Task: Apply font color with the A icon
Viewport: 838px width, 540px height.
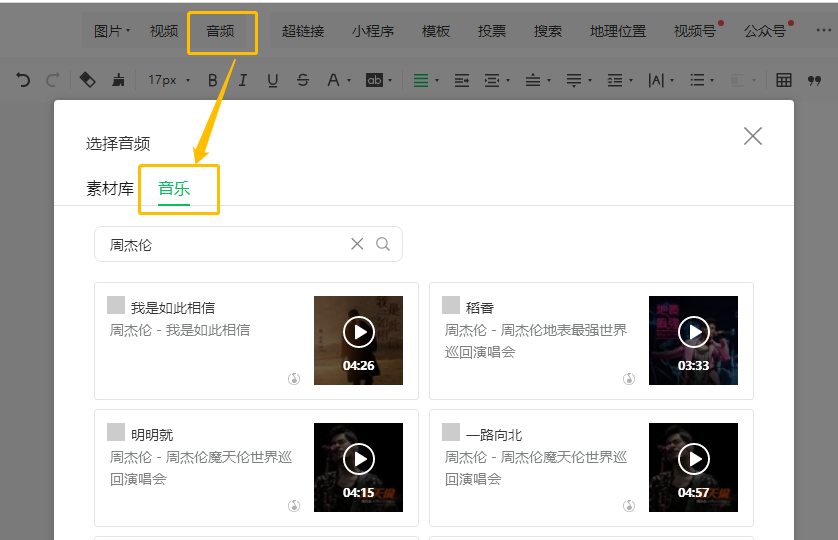Action: click(333, 80)
